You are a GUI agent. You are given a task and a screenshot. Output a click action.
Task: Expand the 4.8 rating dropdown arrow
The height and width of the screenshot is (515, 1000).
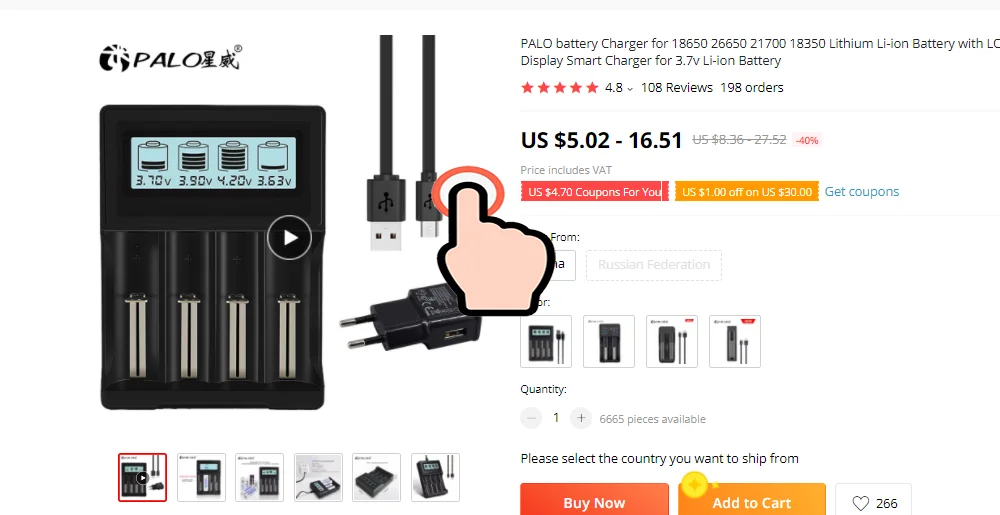point(630,89)
